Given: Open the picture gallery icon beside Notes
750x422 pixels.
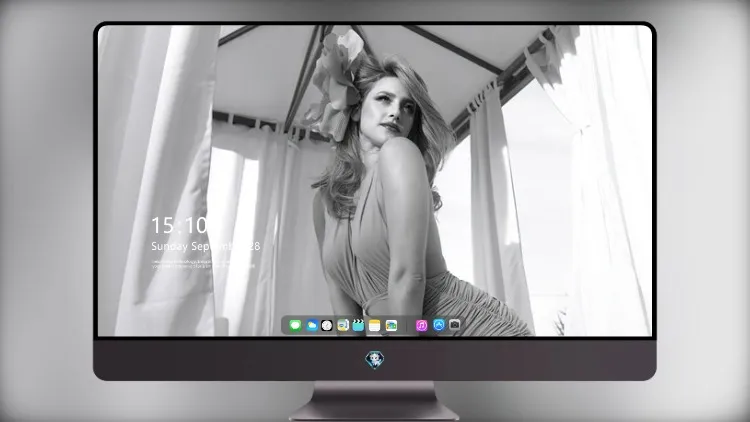Looking at the screenshot, I should coord(391,325).
